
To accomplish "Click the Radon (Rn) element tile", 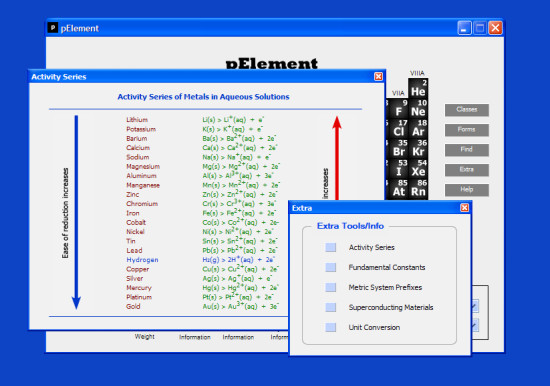I will tap(418, 188).
